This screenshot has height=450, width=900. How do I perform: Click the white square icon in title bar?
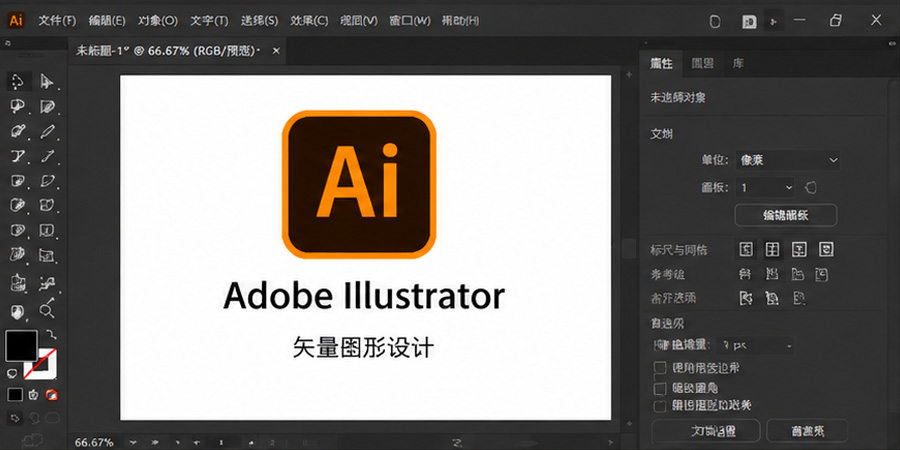click(x=748, y=21)
